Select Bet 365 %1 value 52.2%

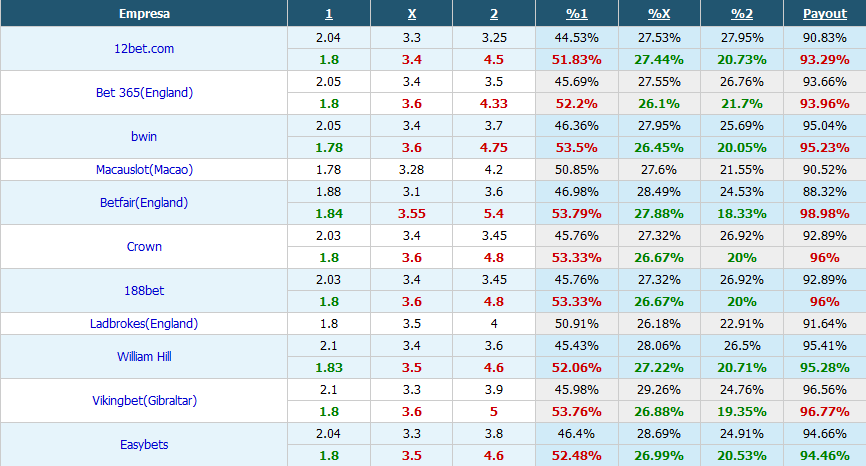(577, 104)
